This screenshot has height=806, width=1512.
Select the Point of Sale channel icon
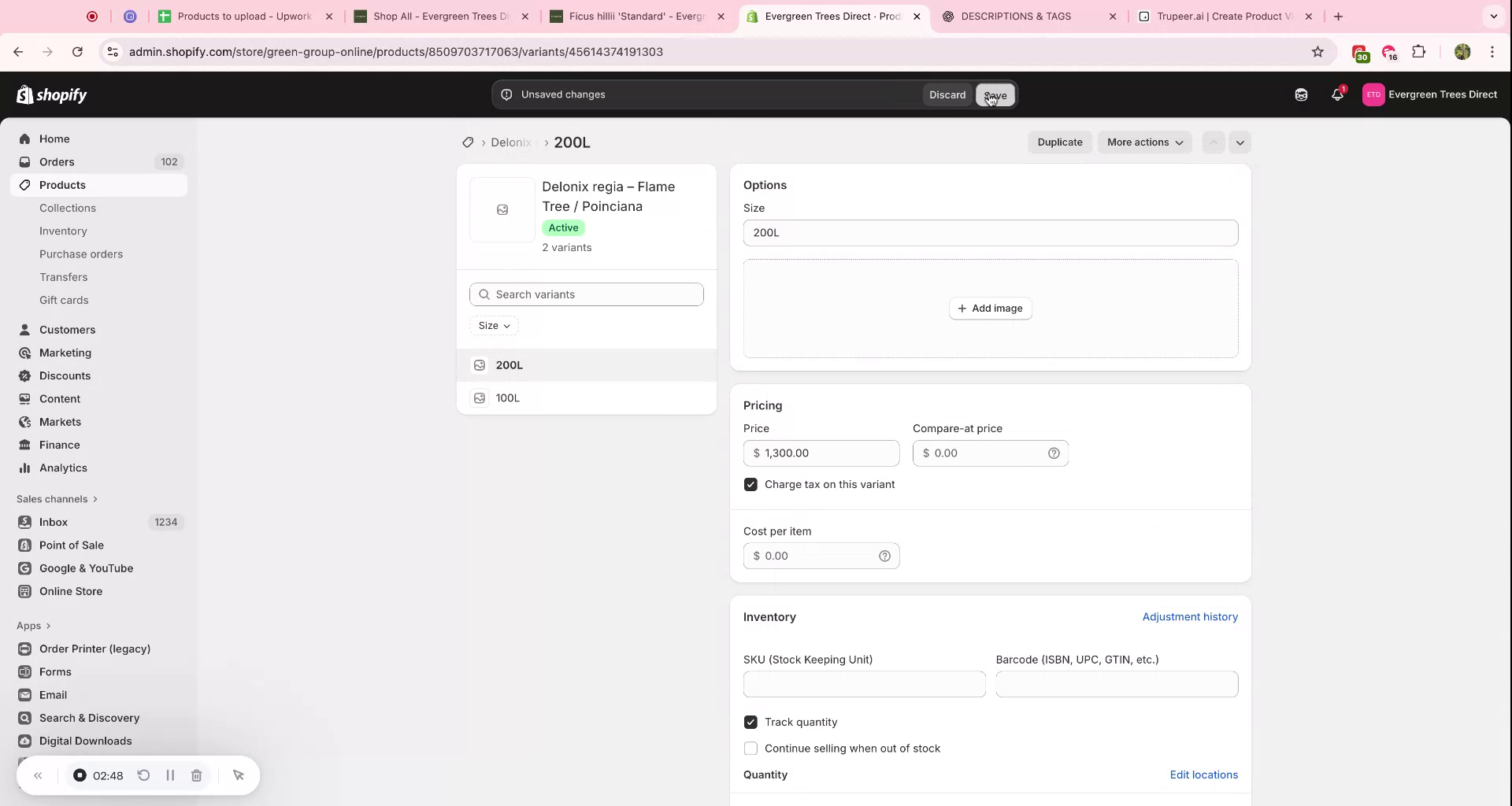[24, 545]
